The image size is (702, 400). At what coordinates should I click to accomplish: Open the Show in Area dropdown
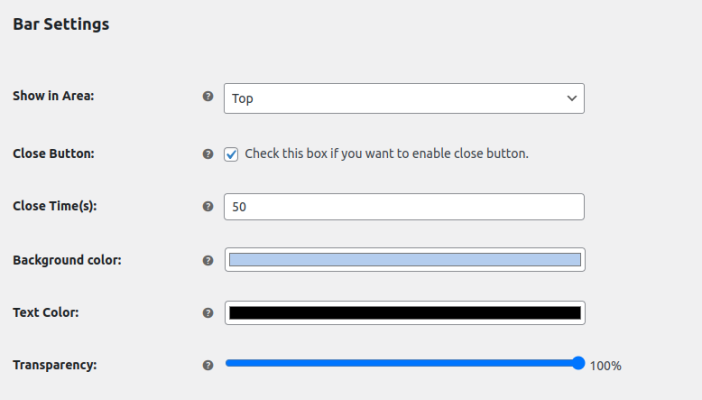click(x=403, y=98)
